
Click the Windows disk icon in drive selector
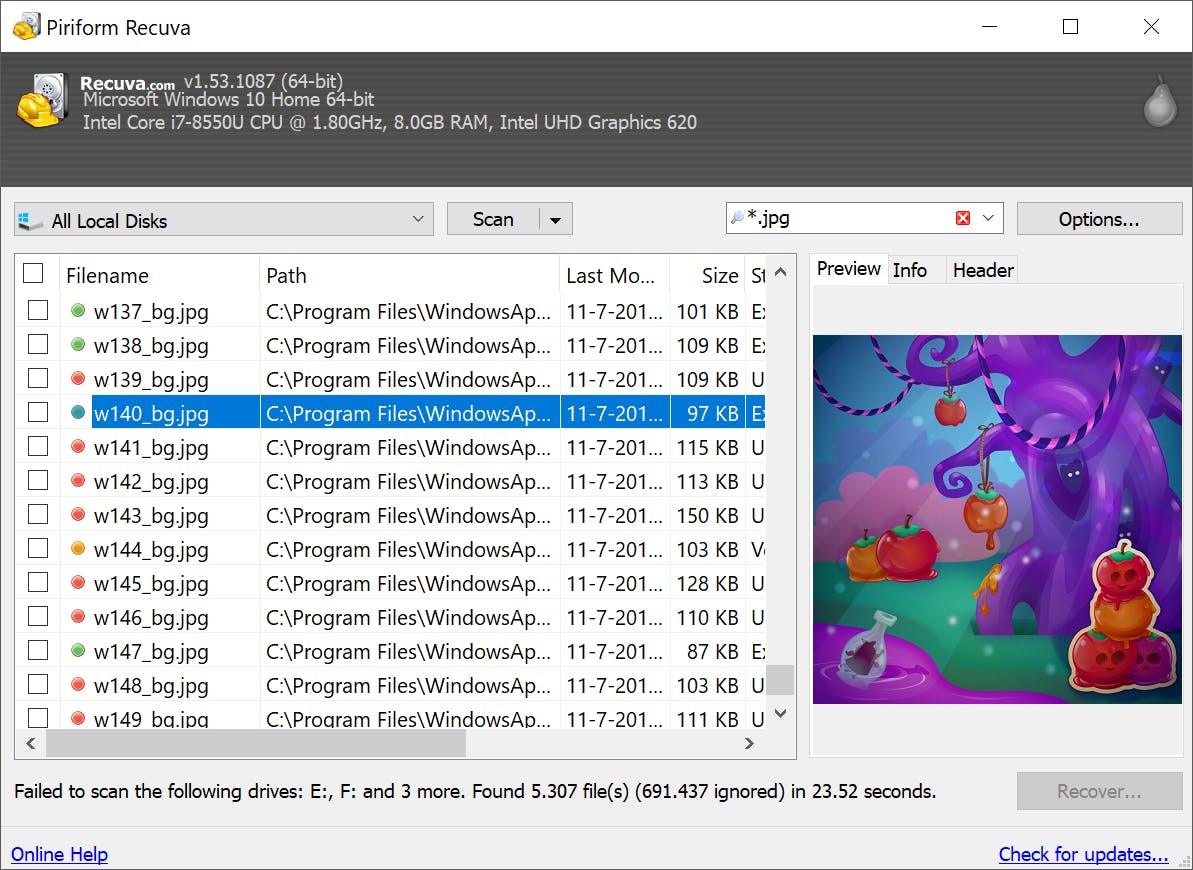pos(30,221)
